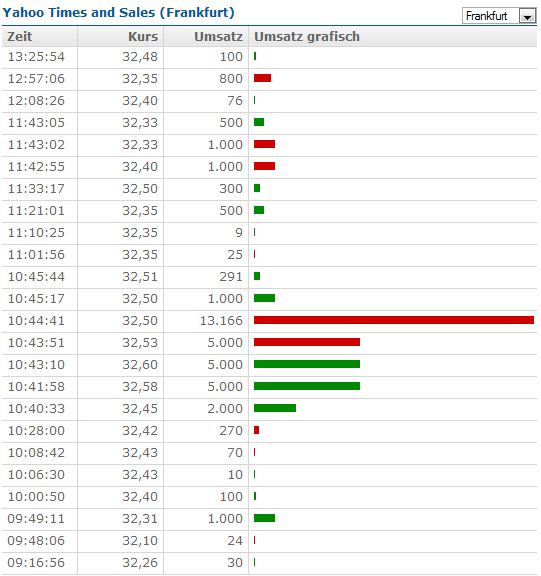The width and height of the screenshot is (541, 576).
Task: Select the volume value 9
Action: point(239,233)
